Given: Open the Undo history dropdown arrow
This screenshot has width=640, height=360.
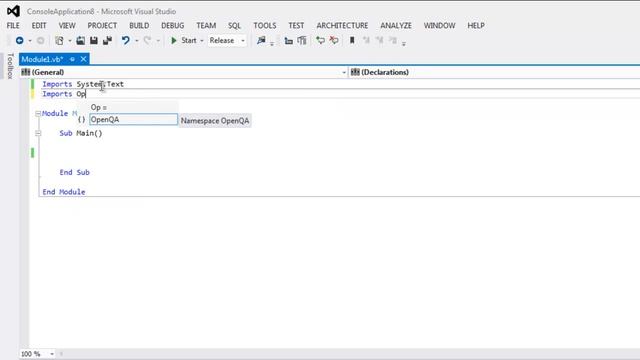Looking at the screenshot, I should pyautogui.click(x=136, y=41).
